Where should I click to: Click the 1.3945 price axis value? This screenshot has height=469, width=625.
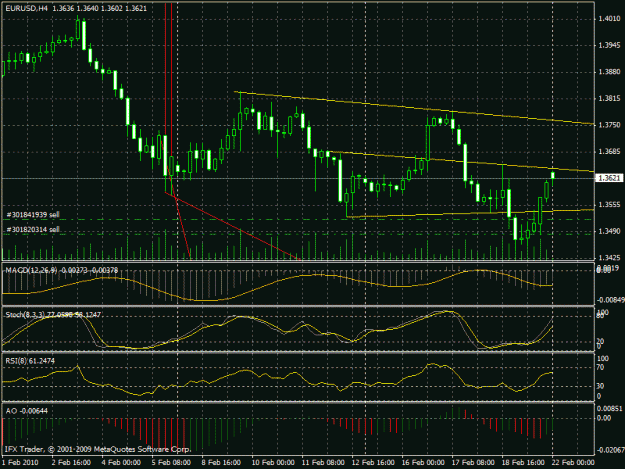tap(609, 45)
